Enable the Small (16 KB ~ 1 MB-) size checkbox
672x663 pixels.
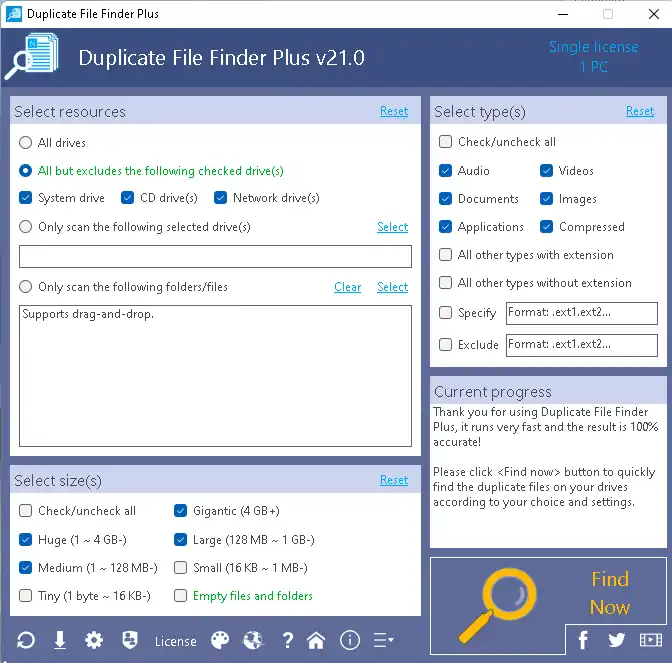tap(180, 568)
